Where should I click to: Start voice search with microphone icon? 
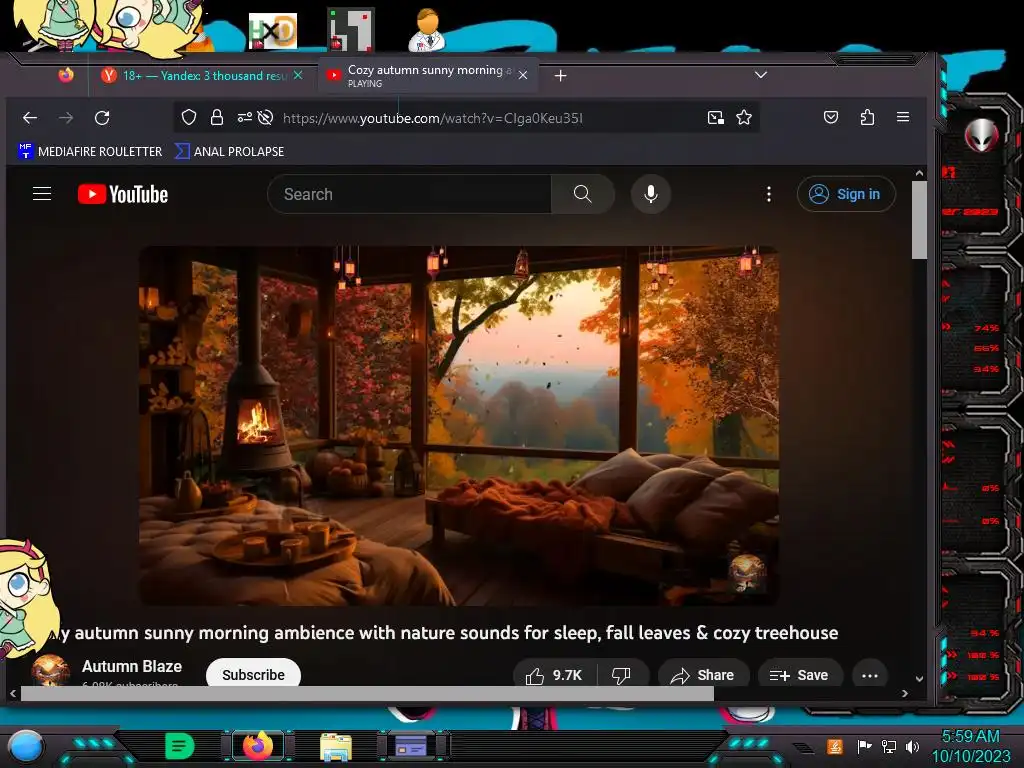650,194
